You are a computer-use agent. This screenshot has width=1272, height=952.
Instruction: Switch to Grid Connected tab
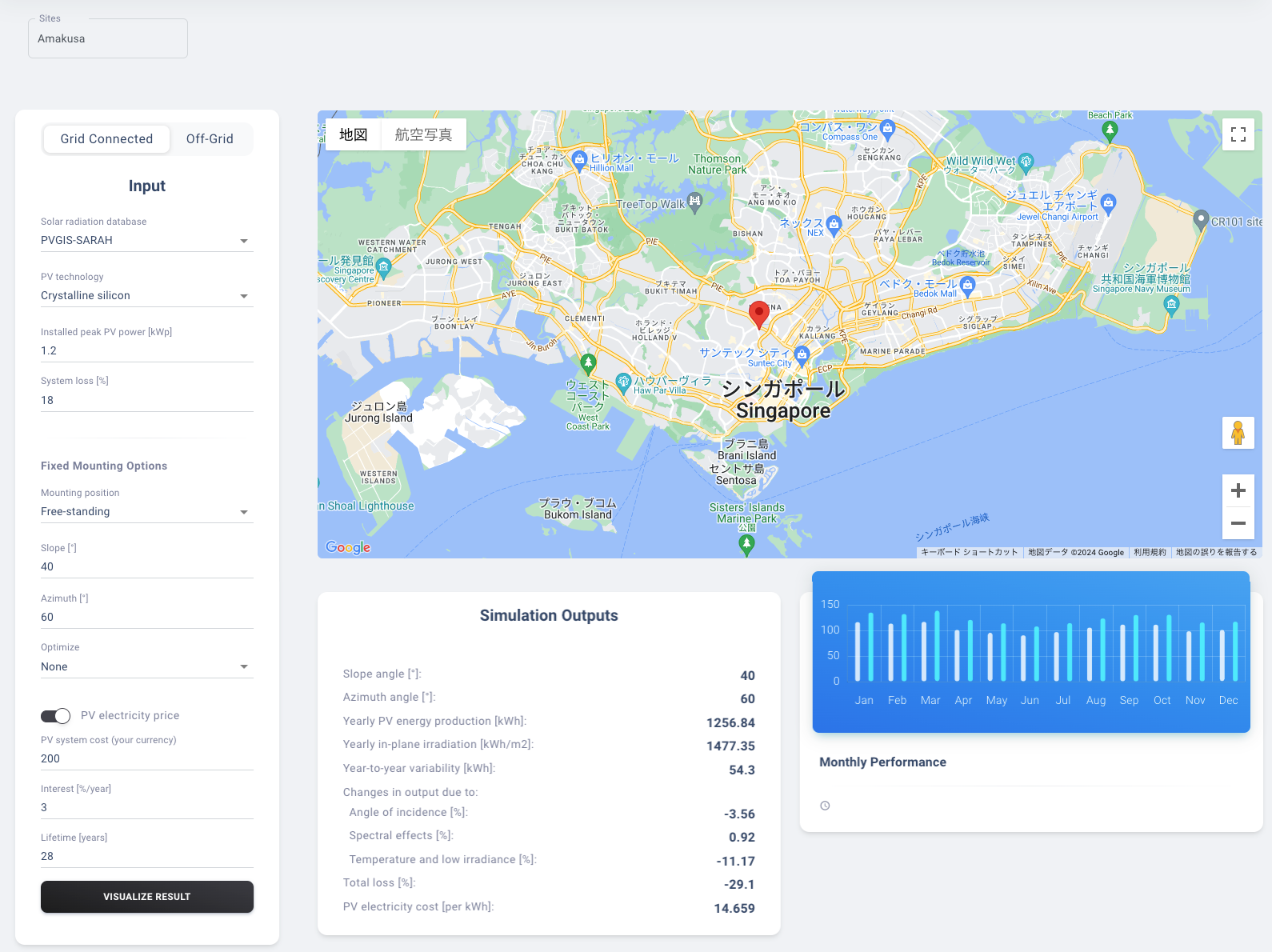(x=106, y=138)
